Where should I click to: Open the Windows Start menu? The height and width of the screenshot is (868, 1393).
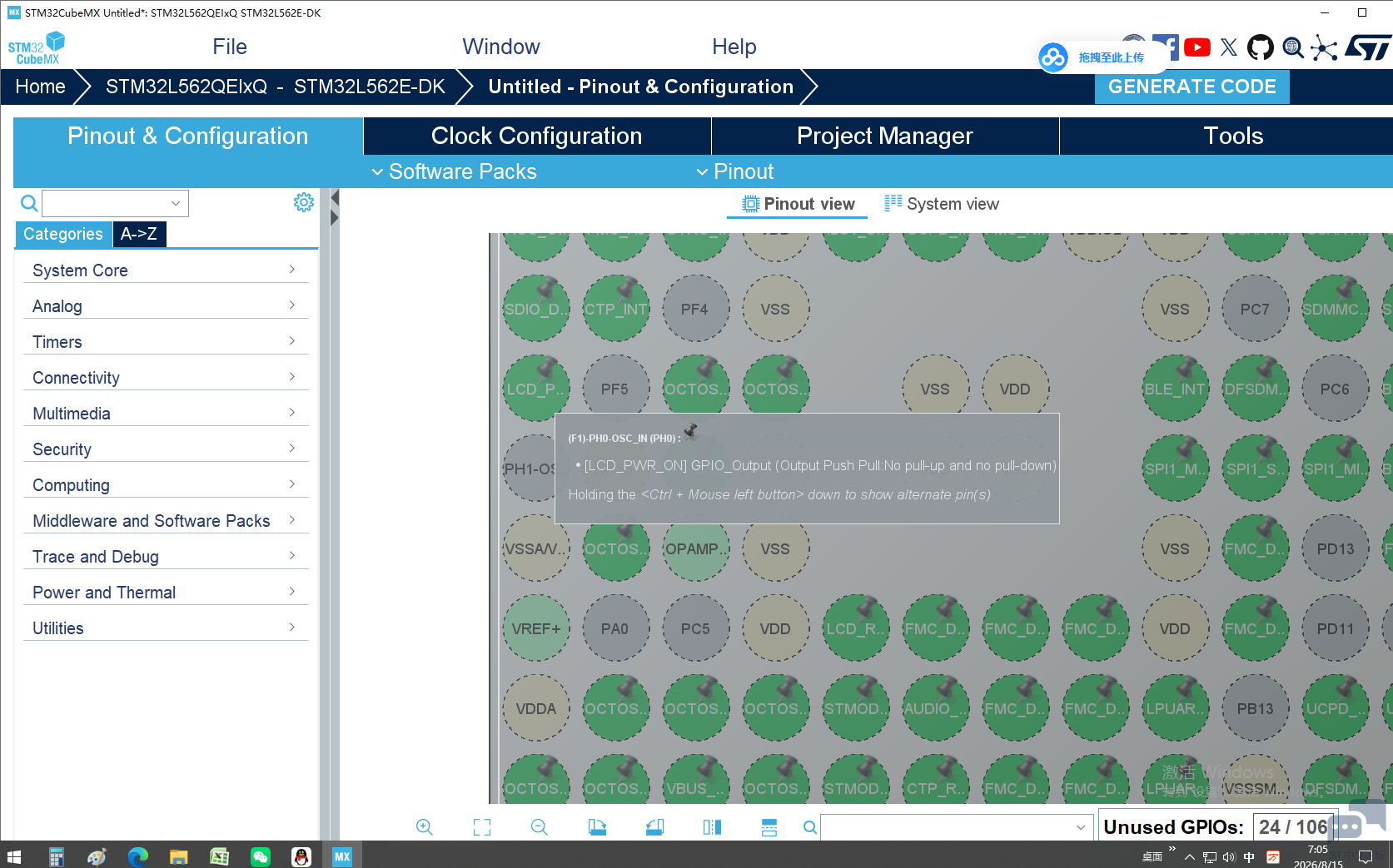coord(14,856)
